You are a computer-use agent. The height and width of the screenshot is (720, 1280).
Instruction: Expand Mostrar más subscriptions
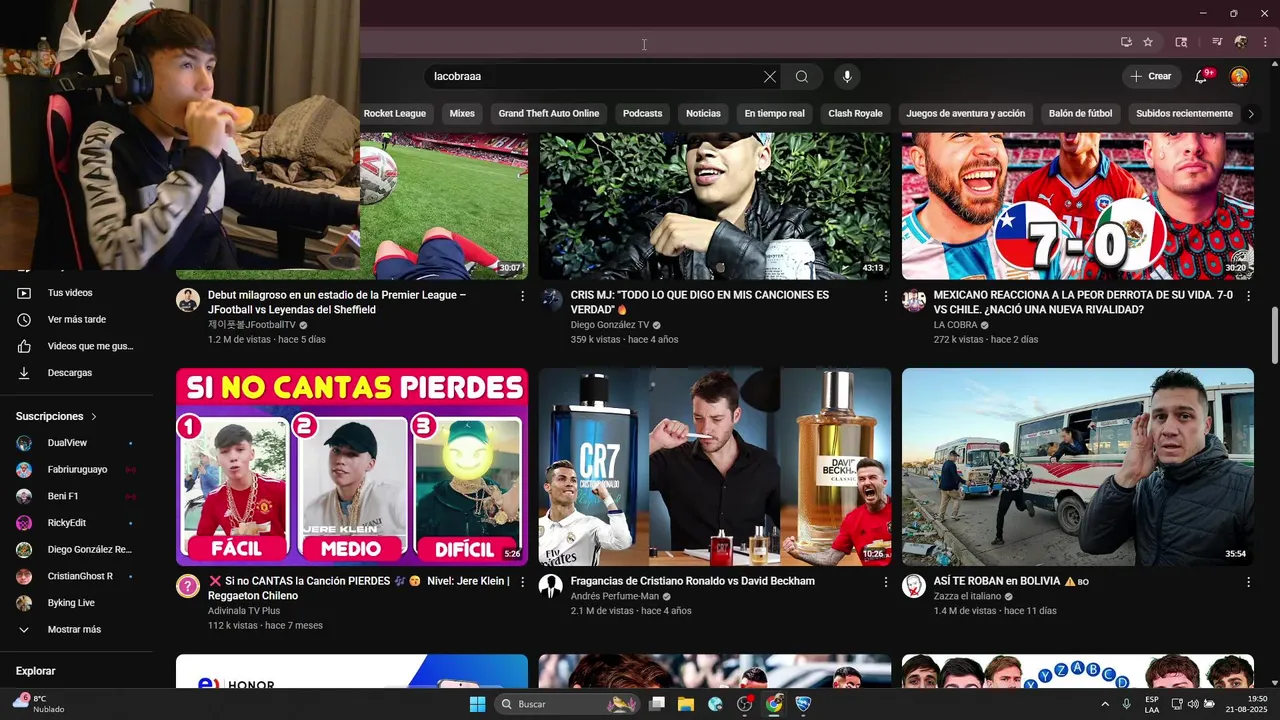click(x=76, y=630)
